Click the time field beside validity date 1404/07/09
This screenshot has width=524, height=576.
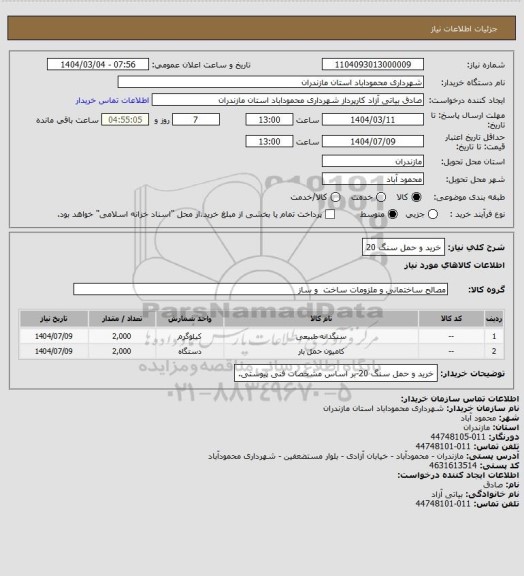(269, 141)
